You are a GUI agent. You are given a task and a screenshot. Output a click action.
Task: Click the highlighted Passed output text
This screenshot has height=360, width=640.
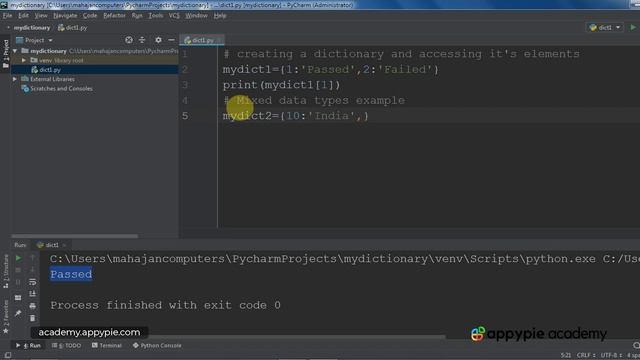coord(71,274)
